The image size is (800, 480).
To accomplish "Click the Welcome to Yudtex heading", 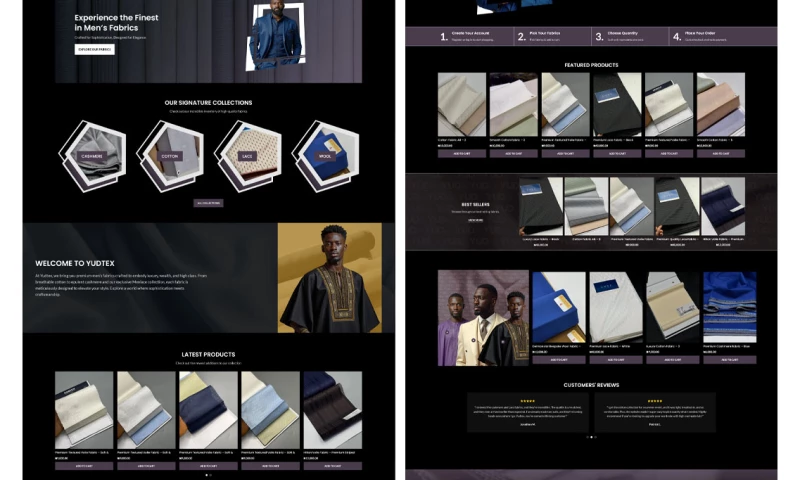I will pyautogui.click(x=75, y=264).
